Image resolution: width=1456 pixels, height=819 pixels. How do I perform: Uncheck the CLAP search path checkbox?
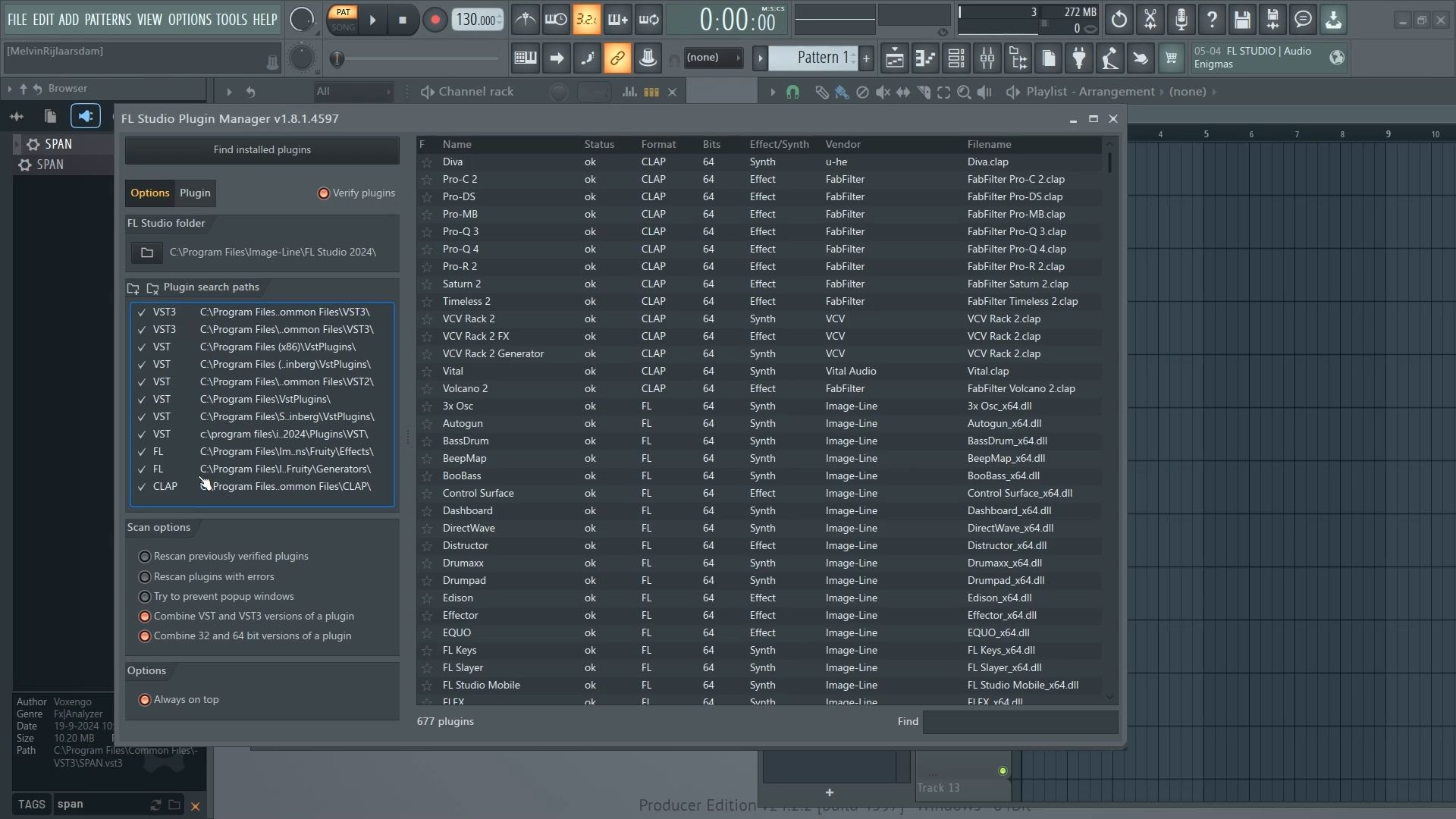[142, 487]
